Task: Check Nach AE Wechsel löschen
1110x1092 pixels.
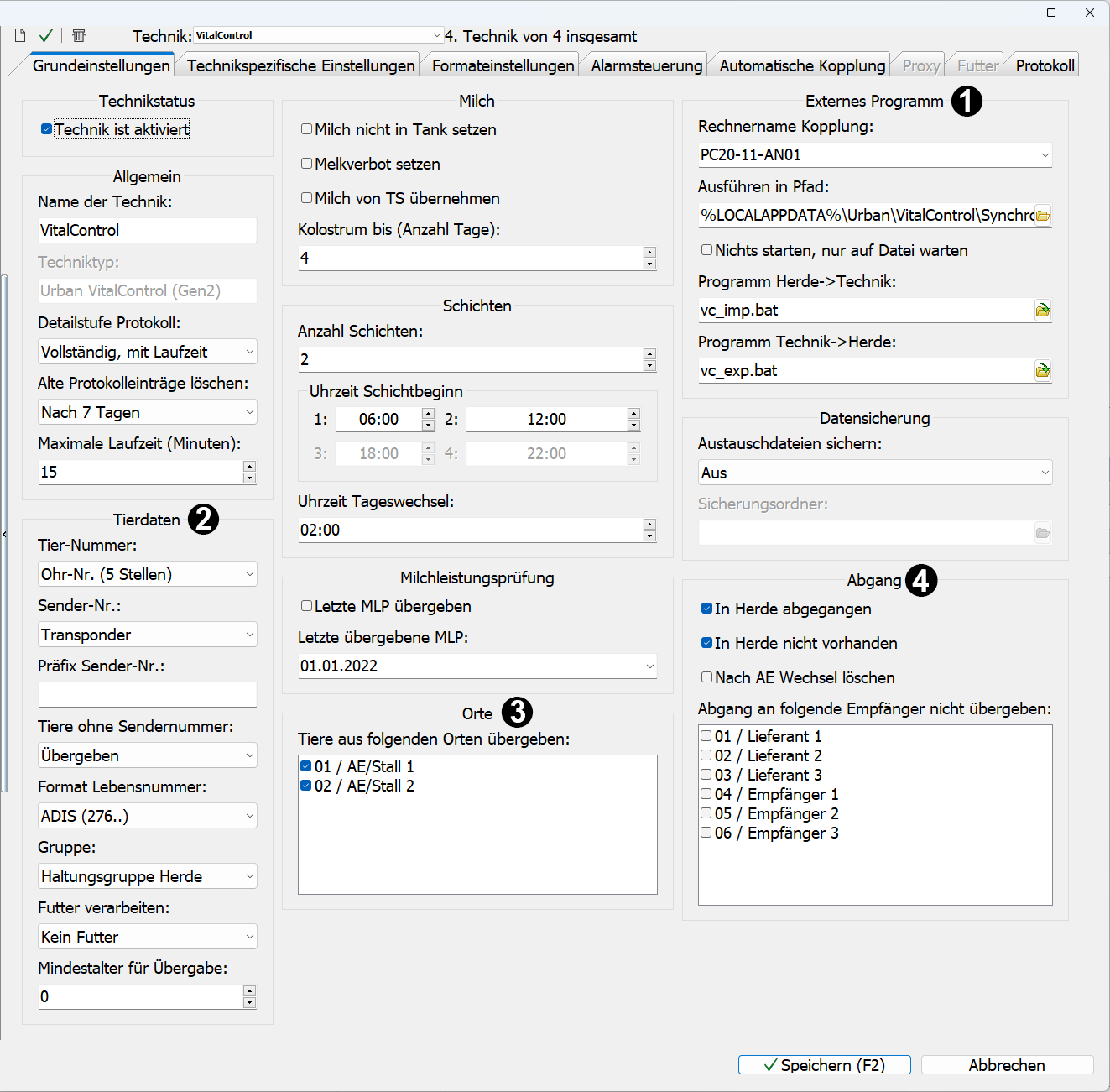Action: (x=707, y=677)
